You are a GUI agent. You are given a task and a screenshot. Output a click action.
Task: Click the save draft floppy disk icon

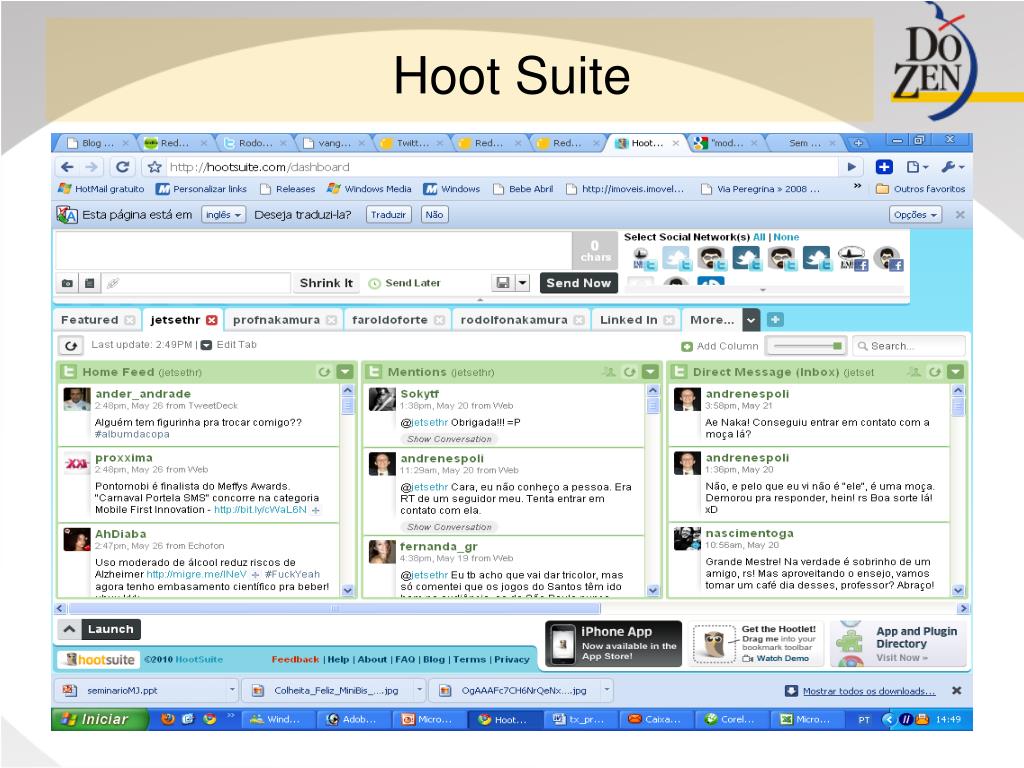click(x=503, y=283)
